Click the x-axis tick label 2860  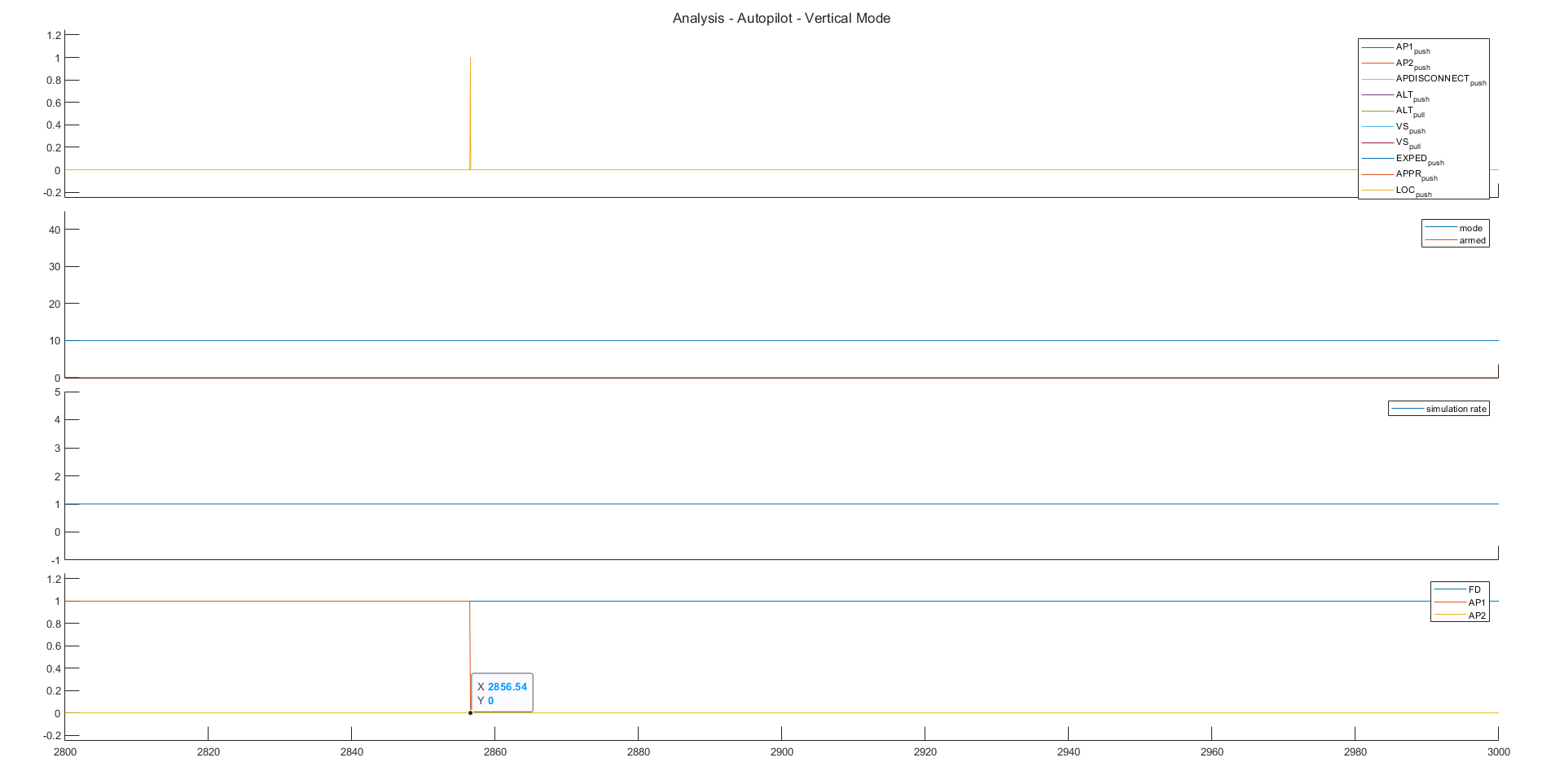[x=495, y=751]
